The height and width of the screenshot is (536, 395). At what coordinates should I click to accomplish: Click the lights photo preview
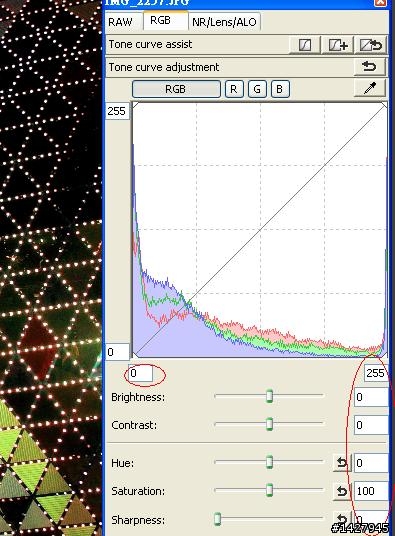(51, 268)
